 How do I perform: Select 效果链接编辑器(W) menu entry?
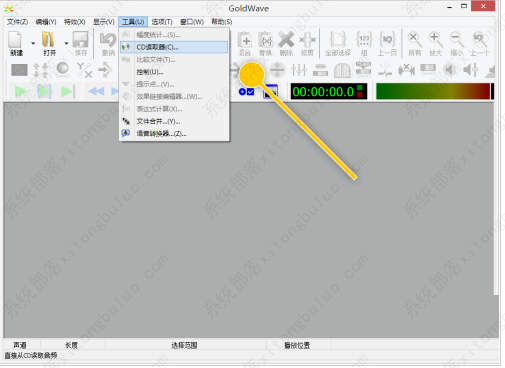[x=174, y=97]
